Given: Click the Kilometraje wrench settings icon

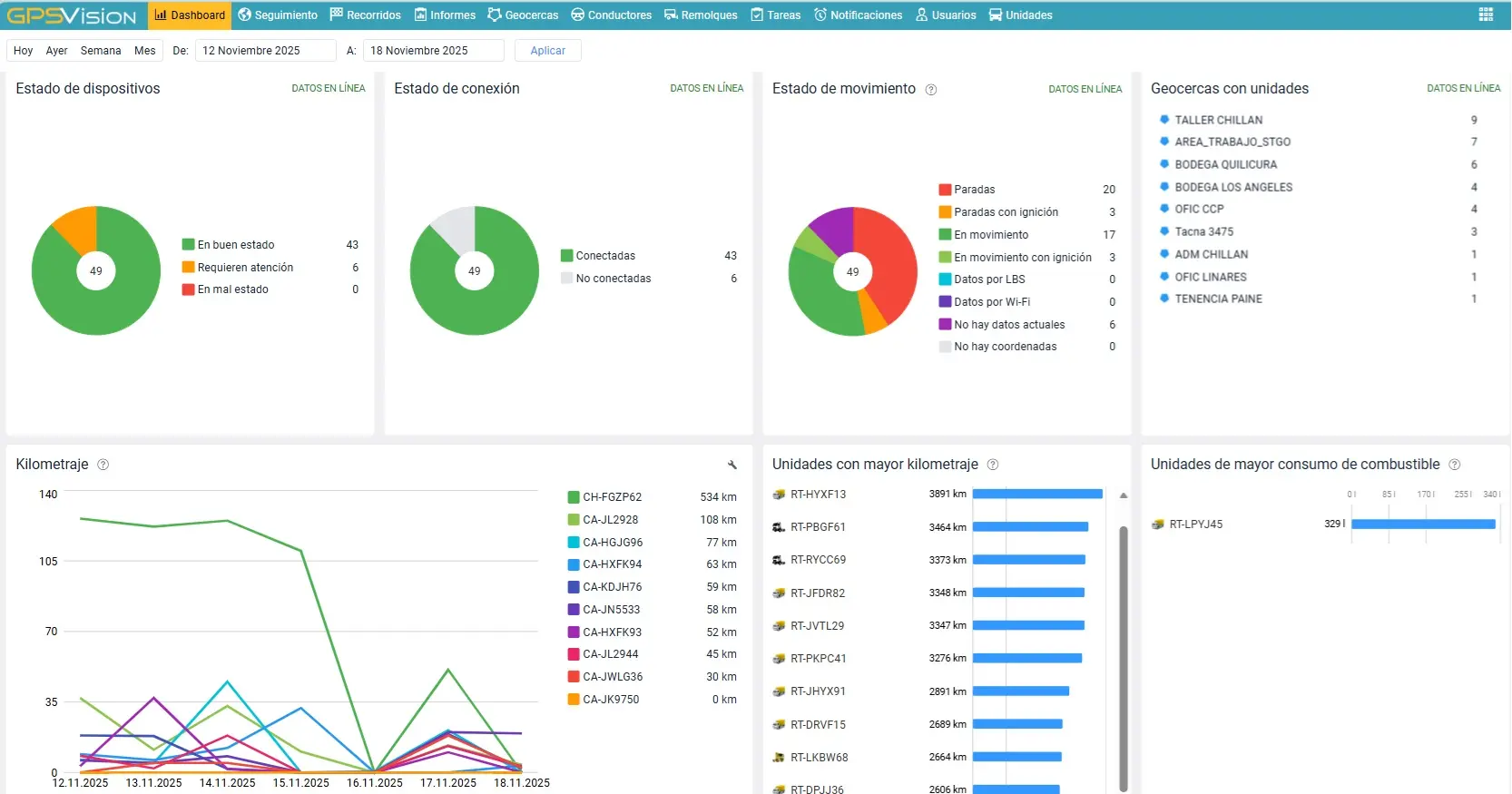Looking at the screenshot, I should 732,465.
